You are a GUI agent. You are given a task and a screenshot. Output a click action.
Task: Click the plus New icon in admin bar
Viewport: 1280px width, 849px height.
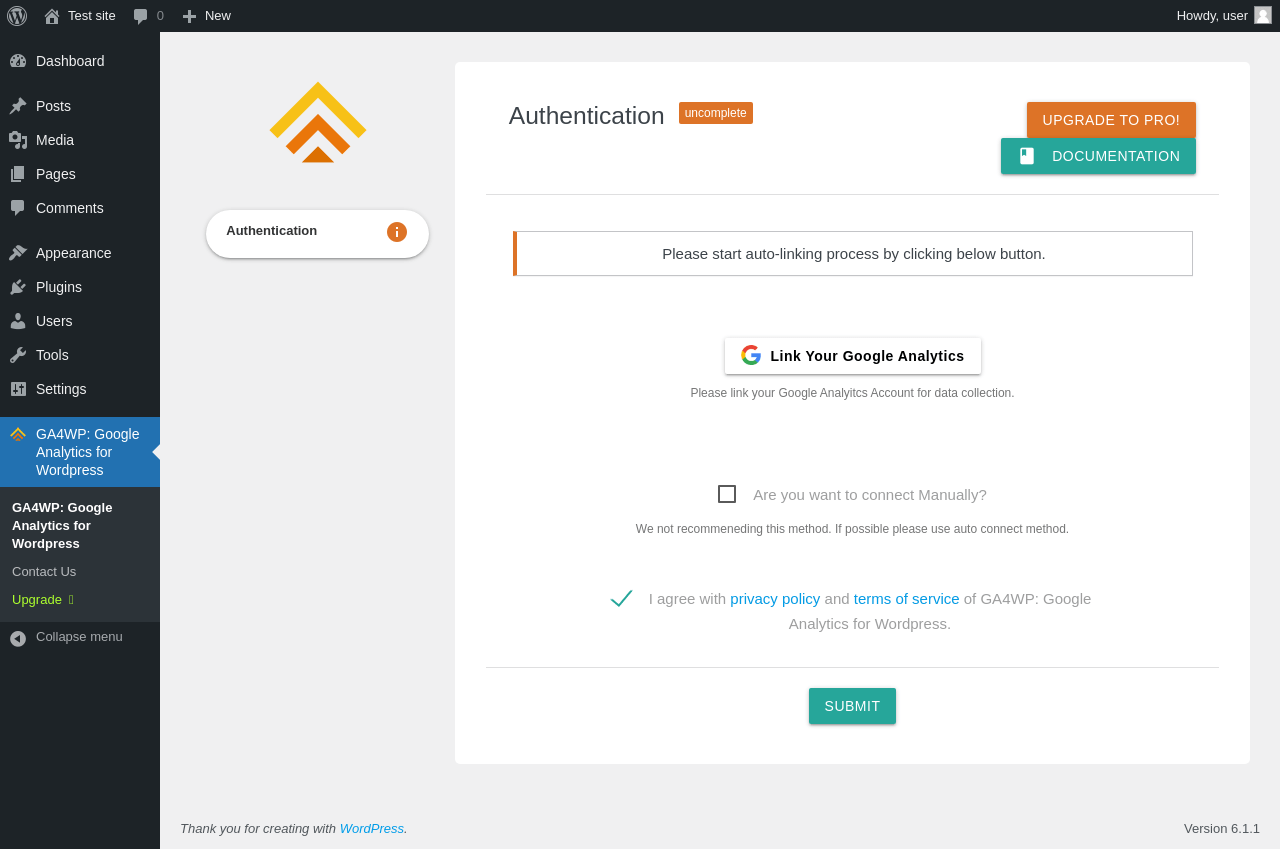189,16
